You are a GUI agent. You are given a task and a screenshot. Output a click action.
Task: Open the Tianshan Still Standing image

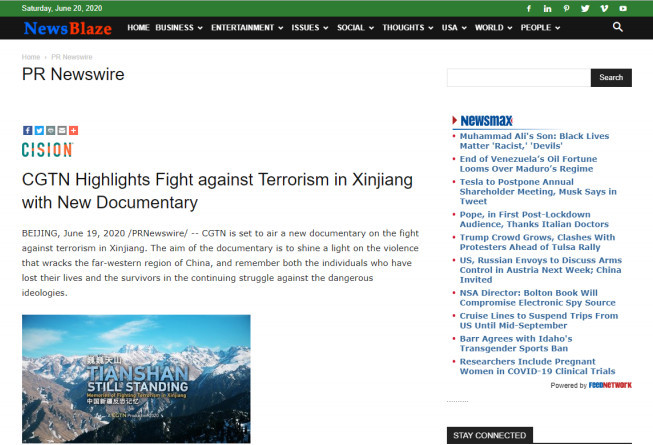pyautogui.click(x=136, y=379)
